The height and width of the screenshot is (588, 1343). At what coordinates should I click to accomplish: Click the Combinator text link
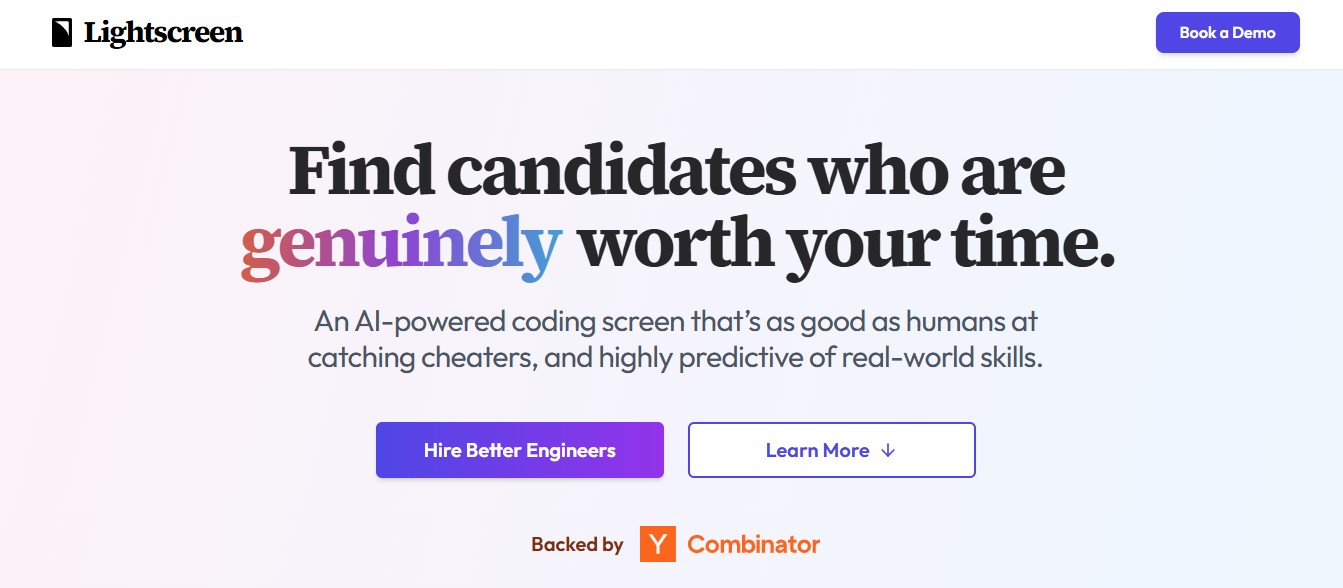coord(754,545)
